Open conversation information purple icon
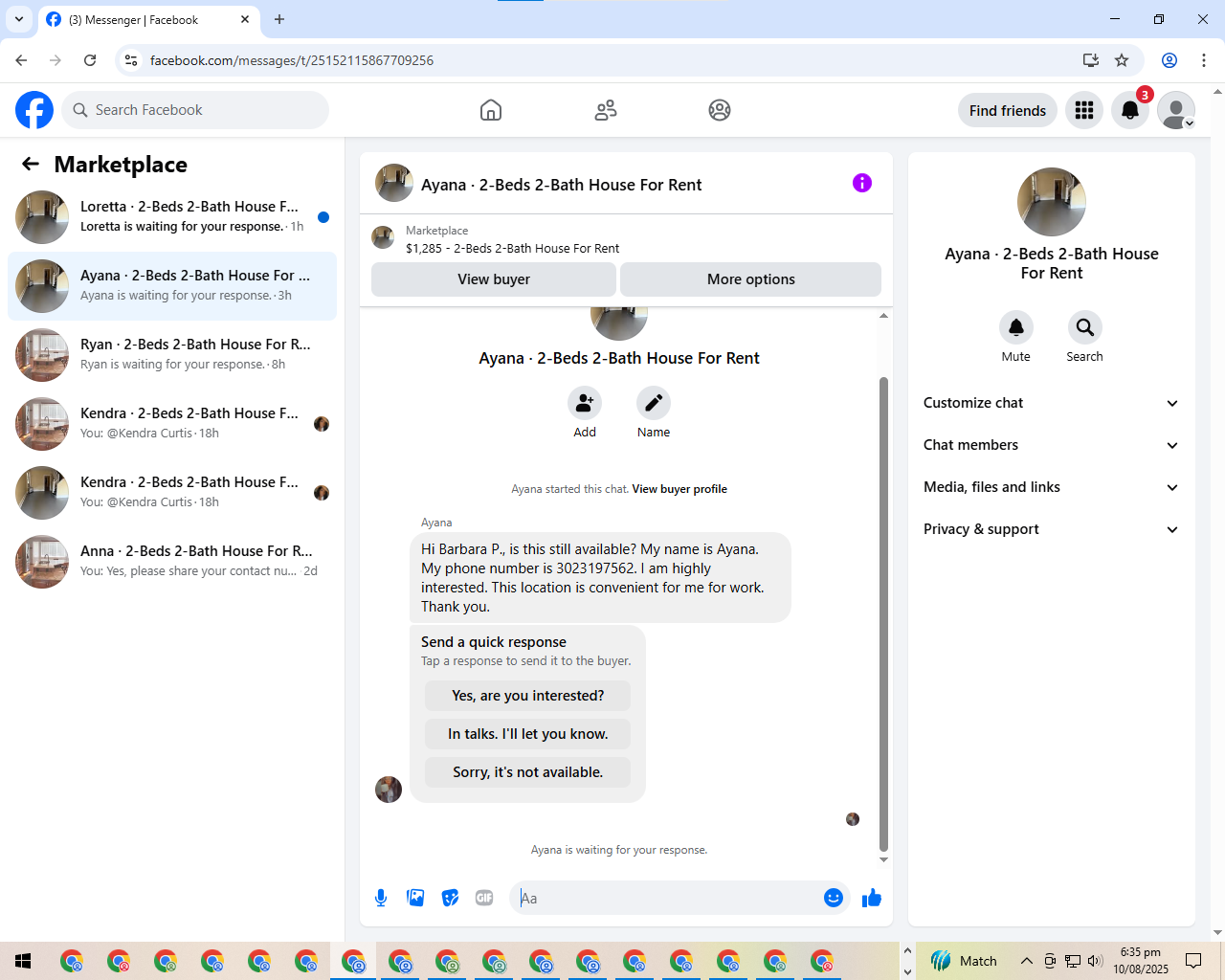 [x=862, y=183]
